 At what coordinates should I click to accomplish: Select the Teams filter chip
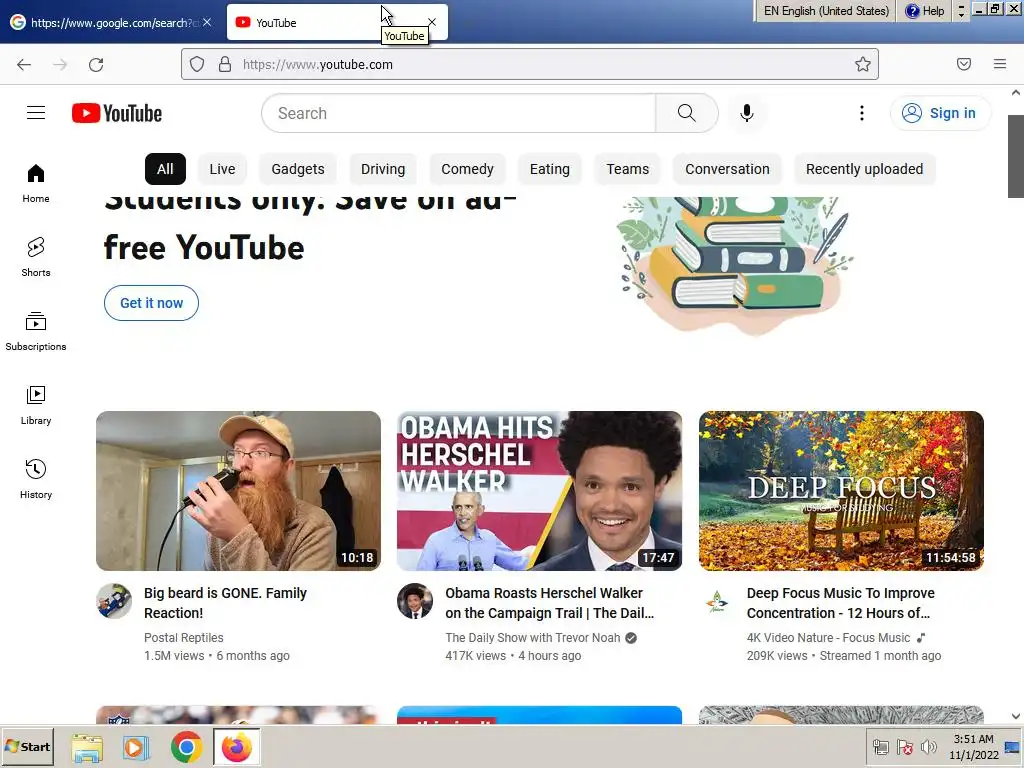pos(628,169)
